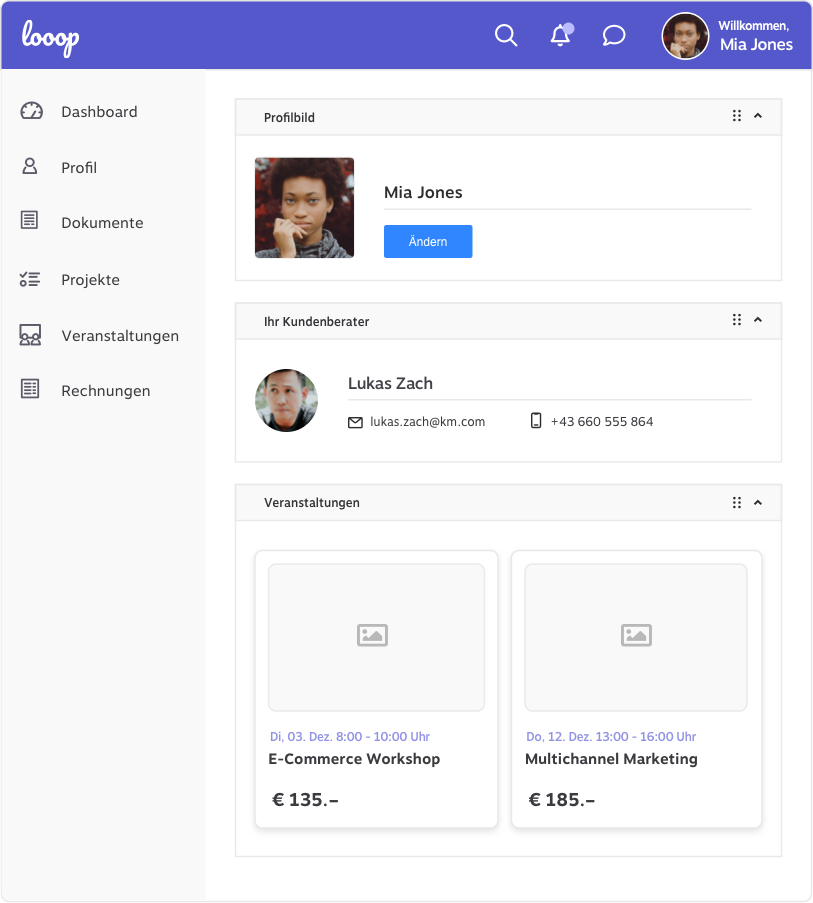Viewport: 813px width, 903px height.
Task: Open messages via the chat bubble icon
Action: click(614, 36)
